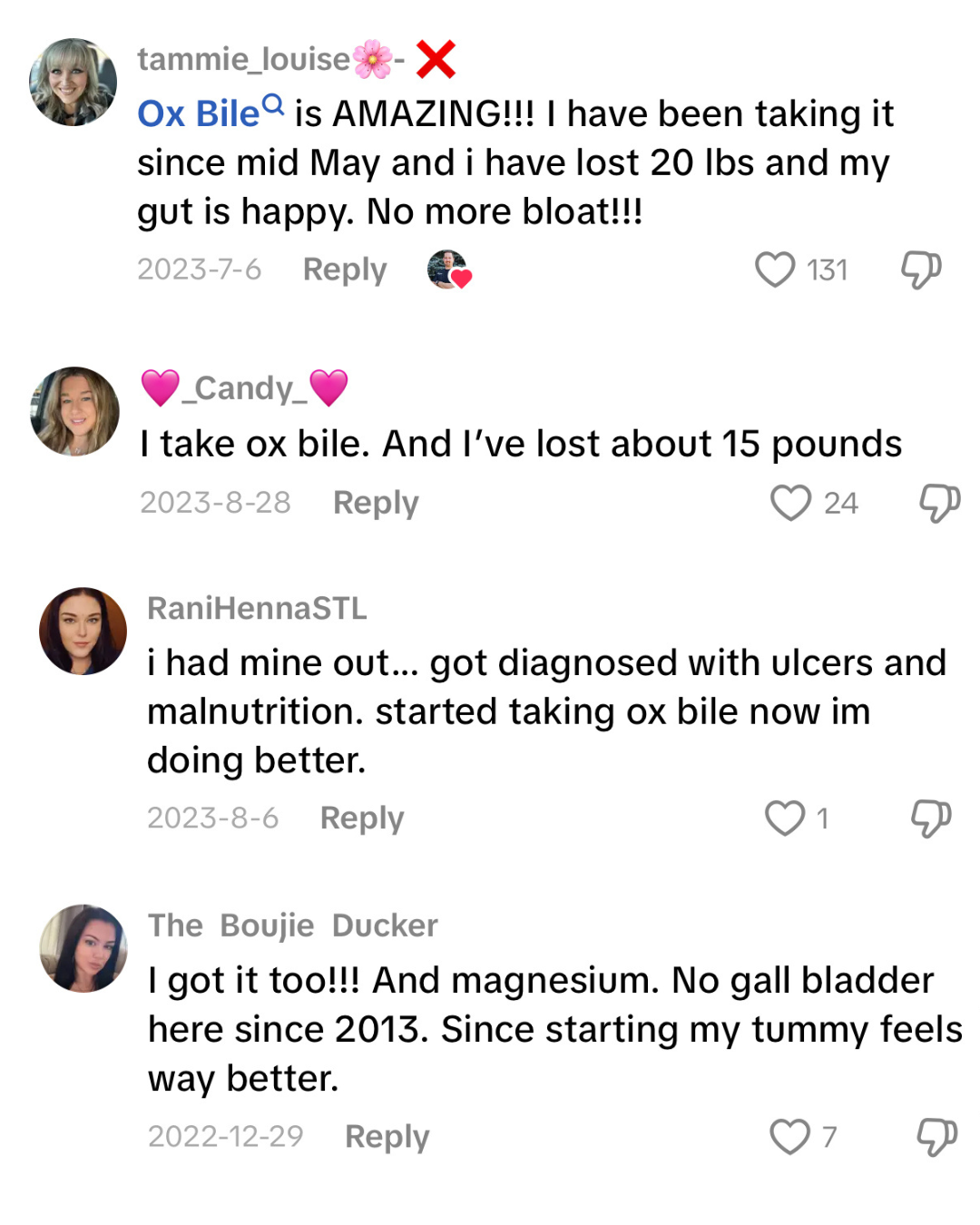Reply to The Boujie Ducker's comment
Viewport: 980px width, 1225px height.
click(x=387, y=1136)
